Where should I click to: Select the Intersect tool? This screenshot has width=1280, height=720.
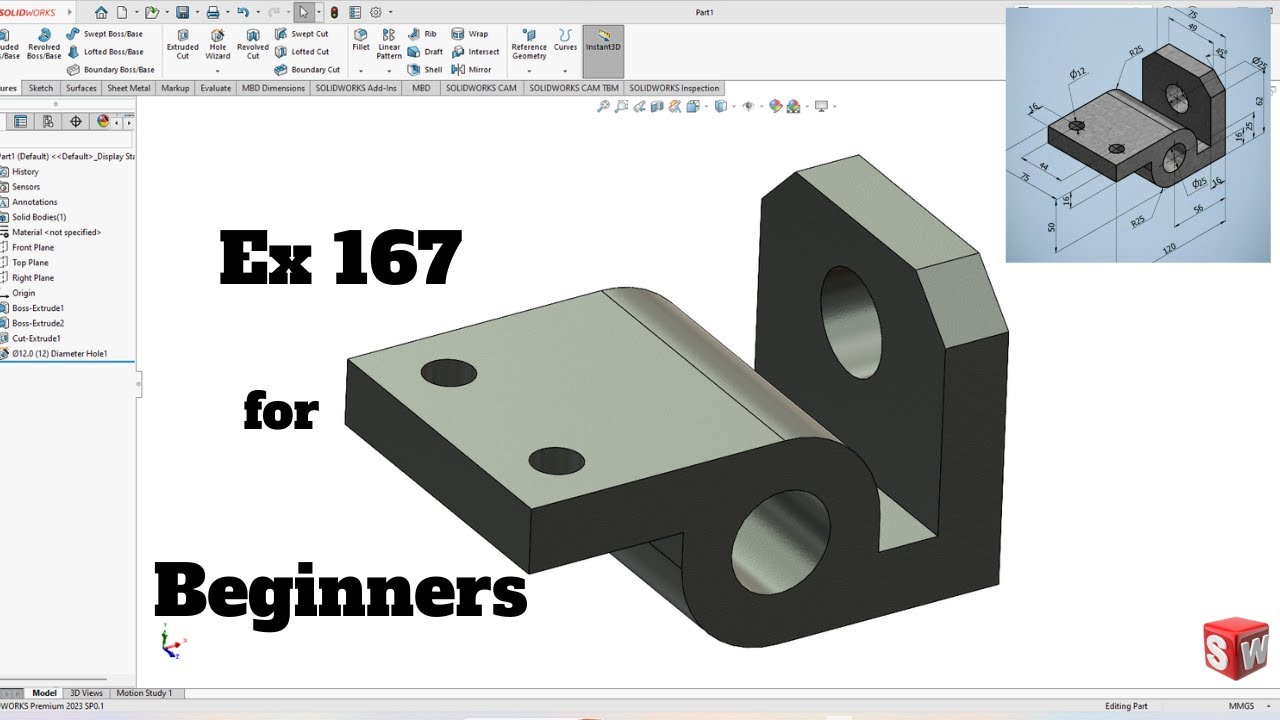click(x=476, y=52)
